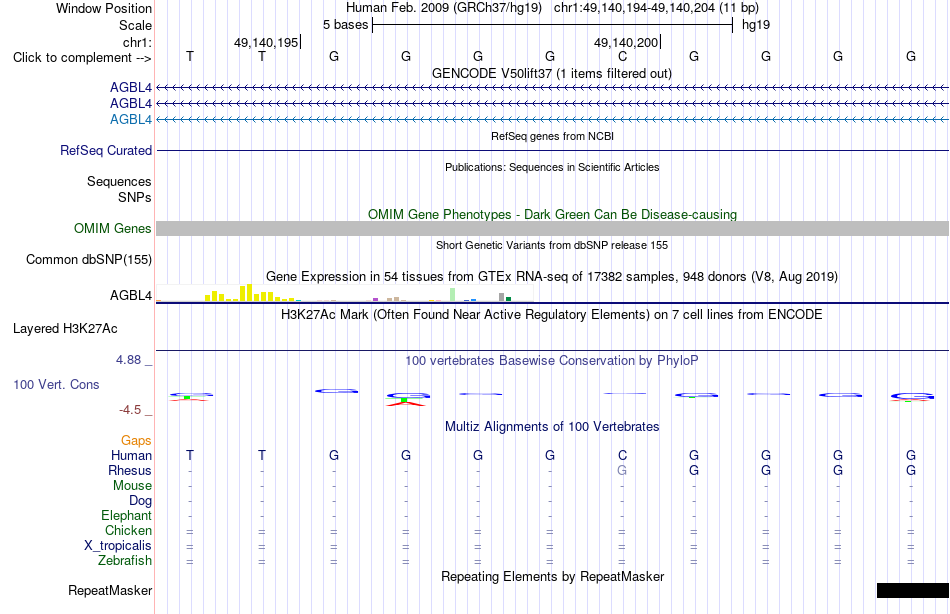Viewport: 950px width, 614px height.
Task: Click the -4.5 lower conservation scale value
Action: click(130, 410)
